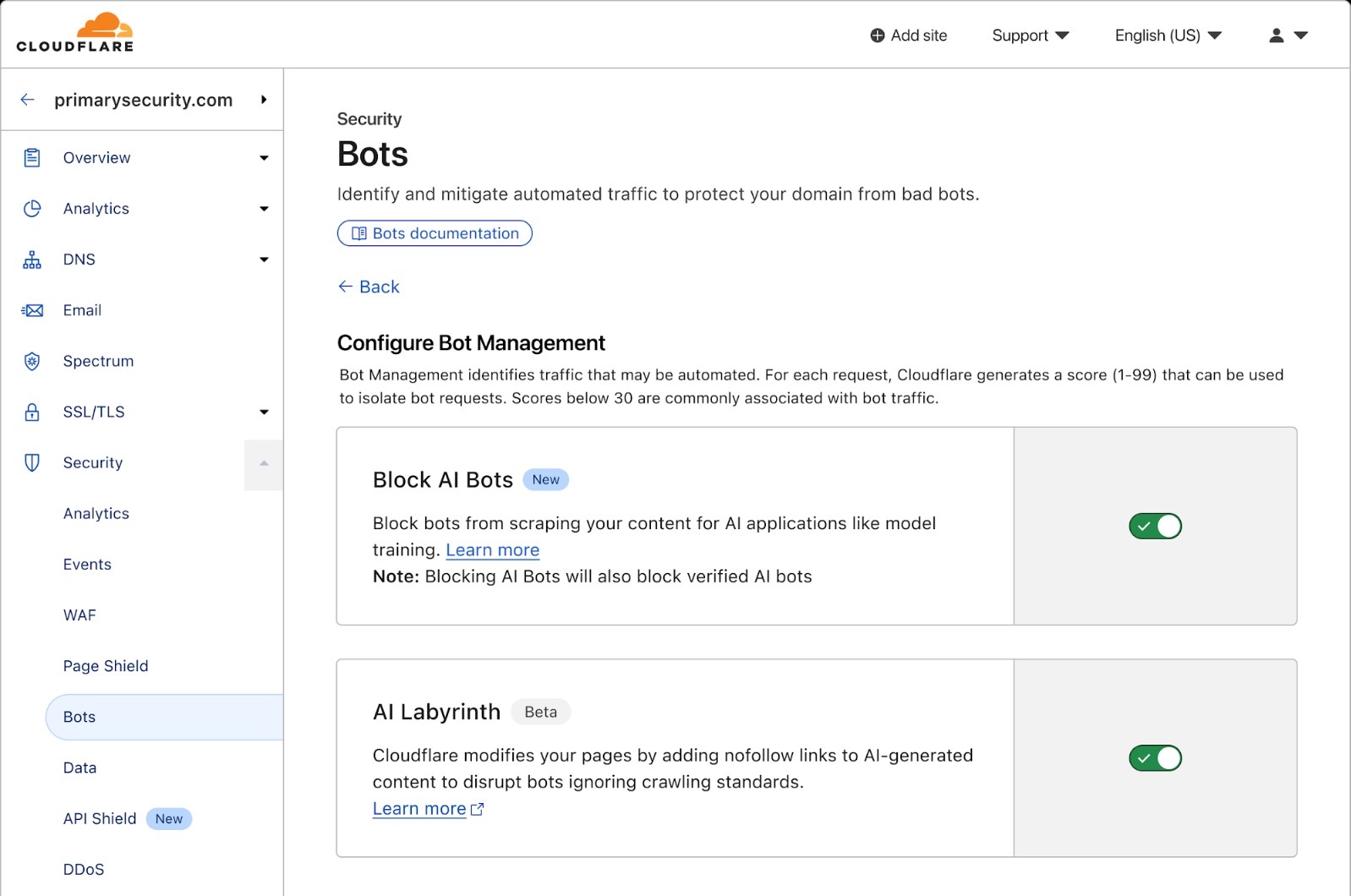Open the Overview section
Screen dimensions: 1351x896
(x=96, y=158)
